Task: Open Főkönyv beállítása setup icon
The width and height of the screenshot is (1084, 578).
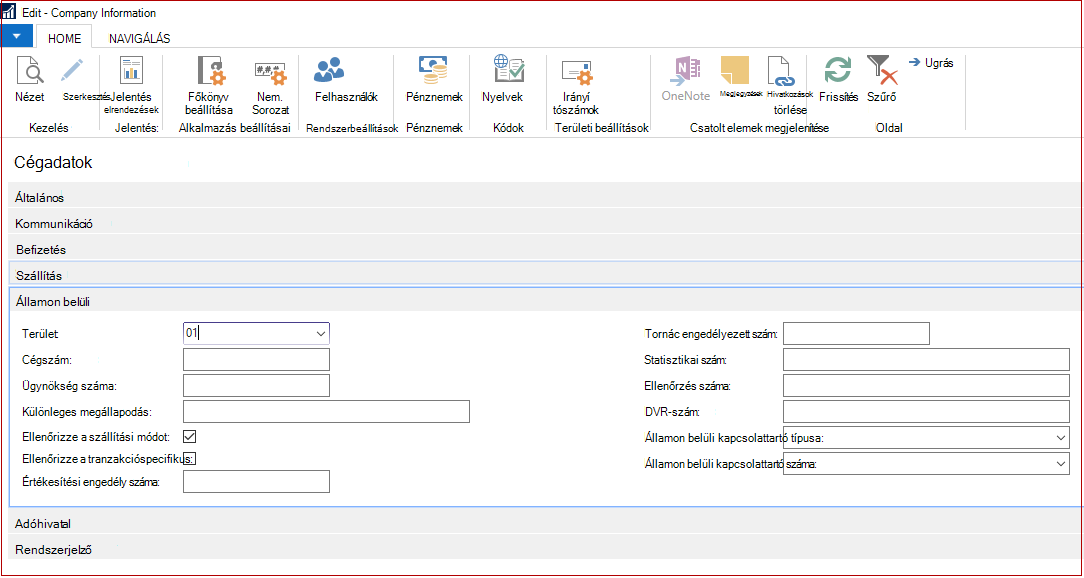Action: coord(213,71)
